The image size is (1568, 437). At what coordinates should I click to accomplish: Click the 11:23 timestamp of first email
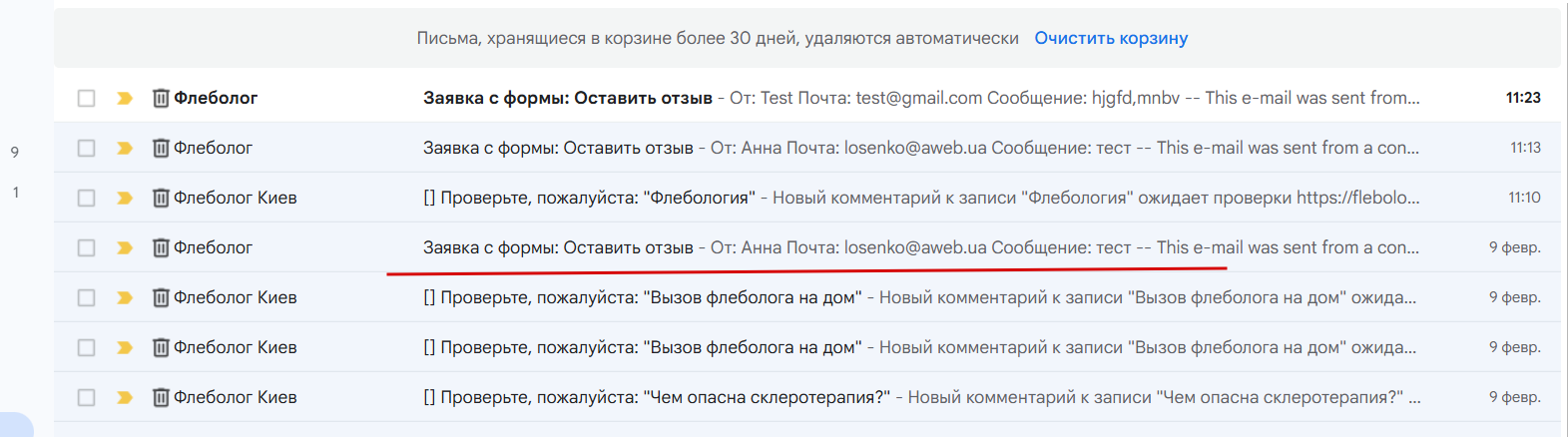pyautogui.click(x=1523, y=98)
